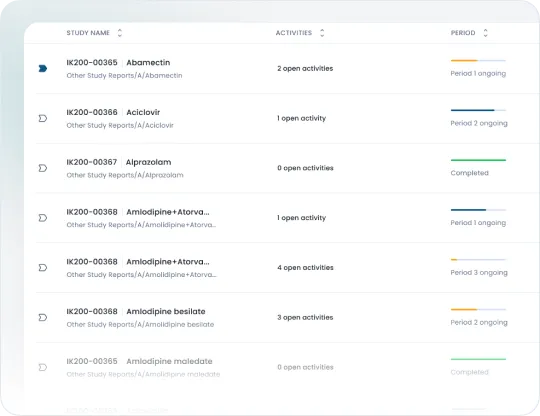Image resolution: width=540 pixels, height=416 pixels.
Task: Click '1 open activity' for Aciclovir
Action: 301,118
